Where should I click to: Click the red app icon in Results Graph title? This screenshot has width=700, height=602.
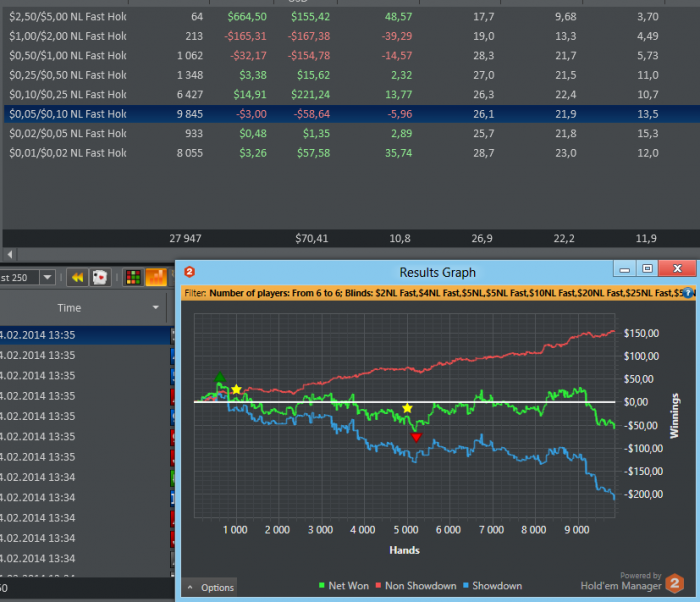tap(189, 271)
